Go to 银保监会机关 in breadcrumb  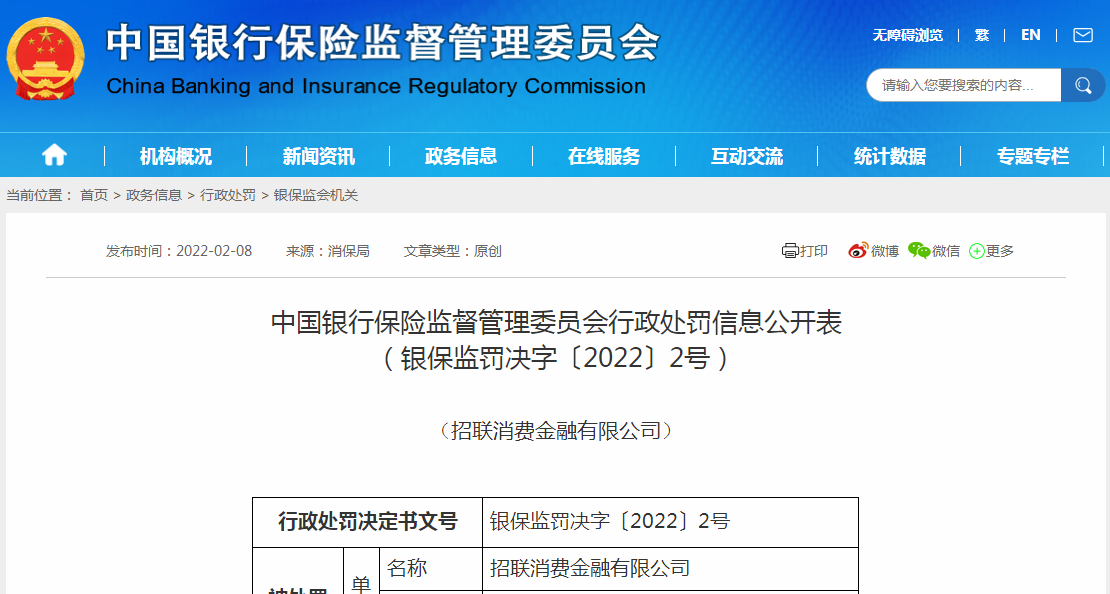(x=316, y=195)
